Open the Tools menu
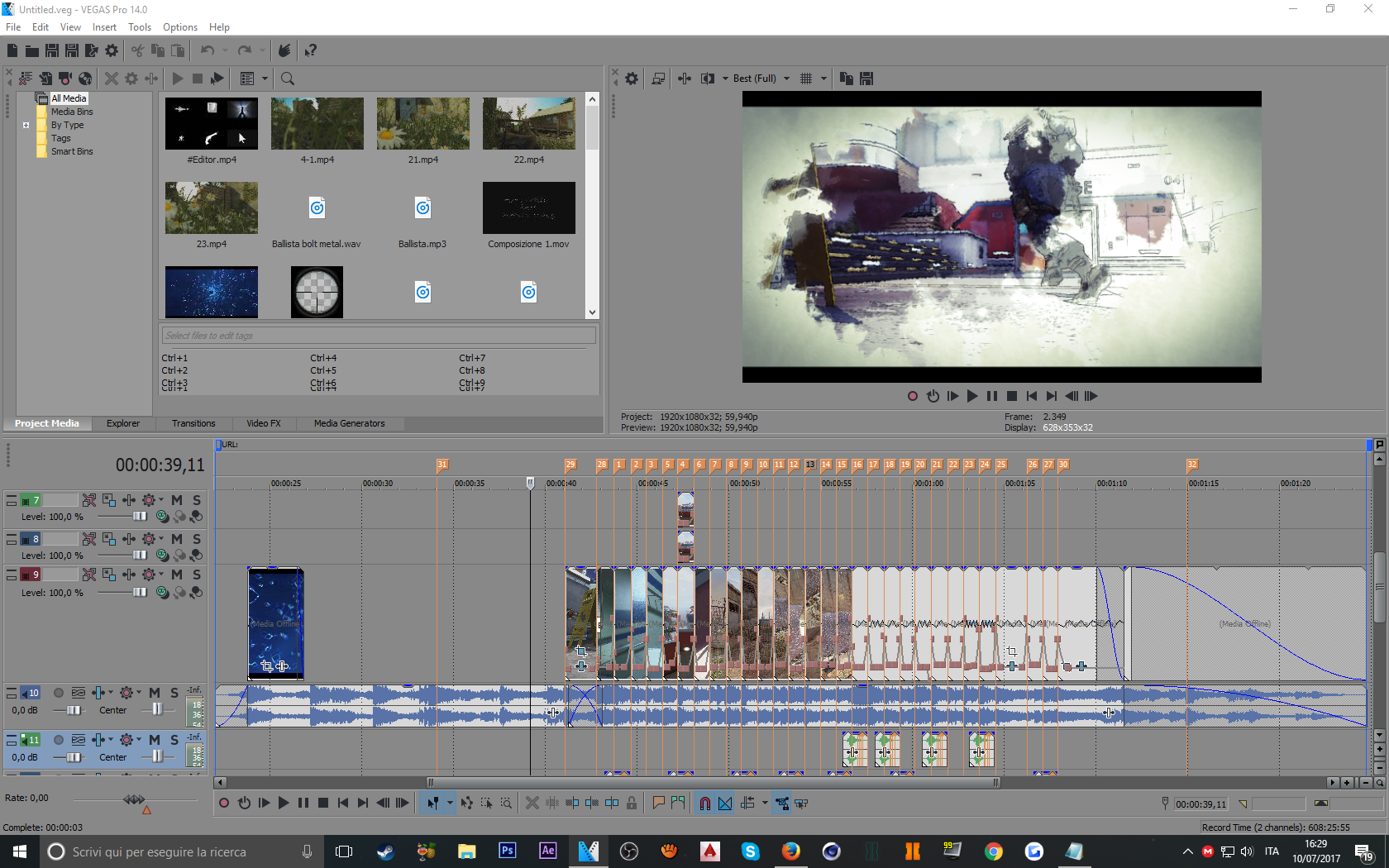Viewport: 1389px width, 868px height. 140,27
